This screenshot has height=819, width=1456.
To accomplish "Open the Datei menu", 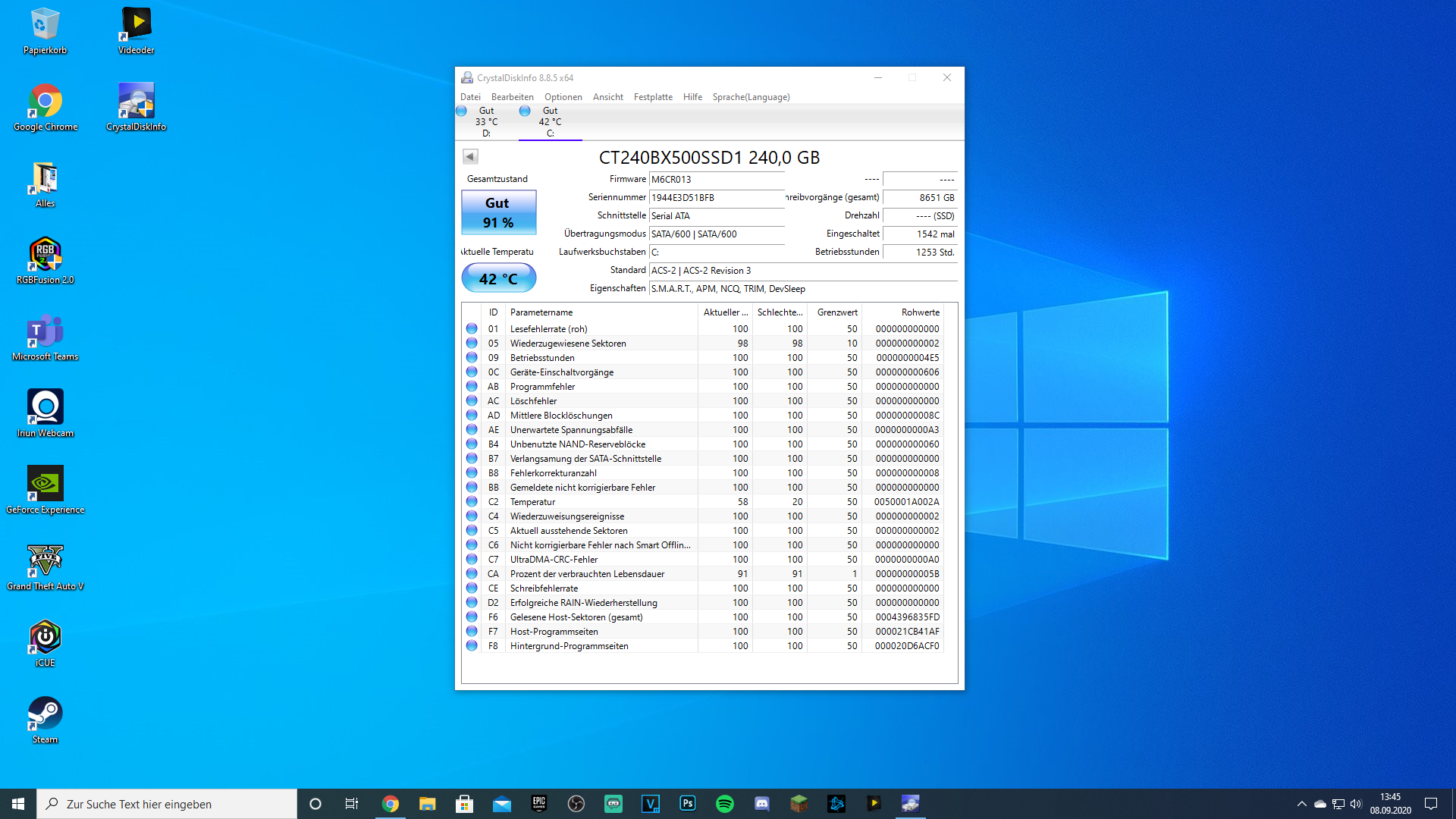I will coord(470,97).
